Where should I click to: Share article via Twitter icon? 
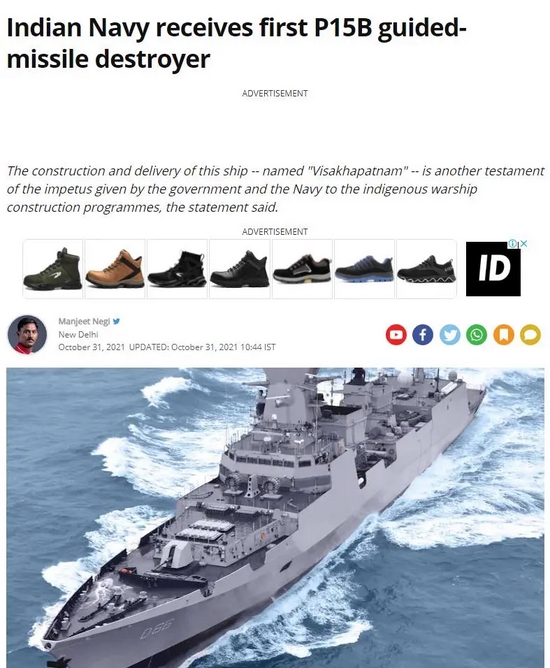[449, 334]
